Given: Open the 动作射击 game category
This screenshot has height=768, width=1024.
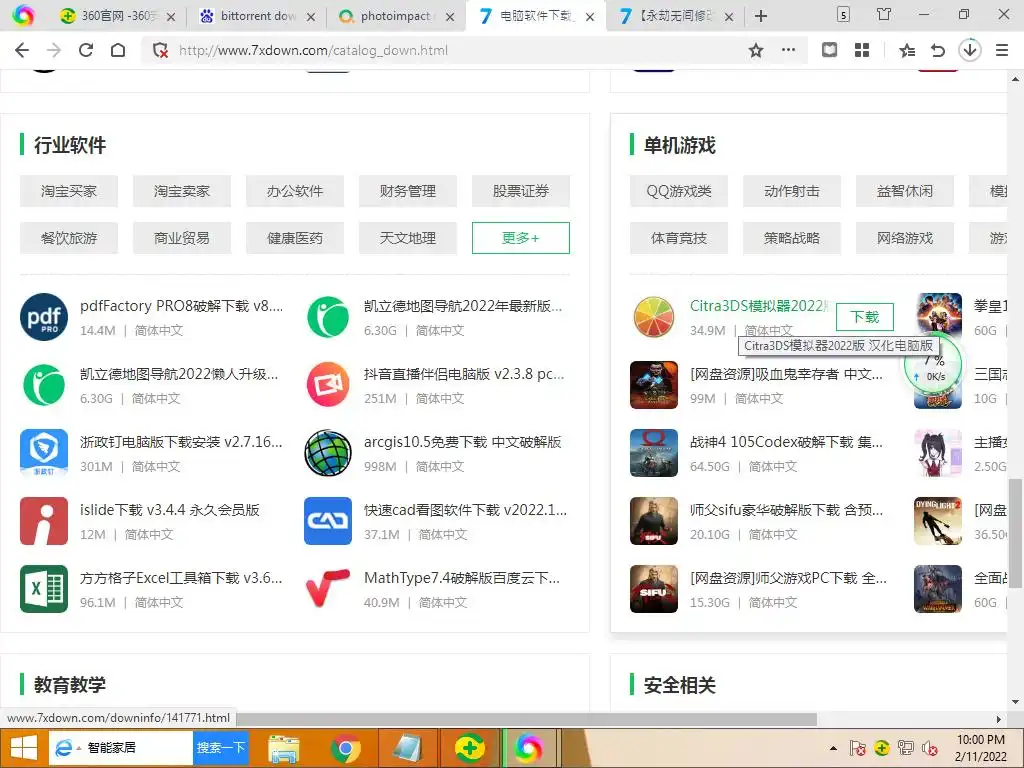Looking at the screenshot, I should pyautogui.click(x=792, y=191).
